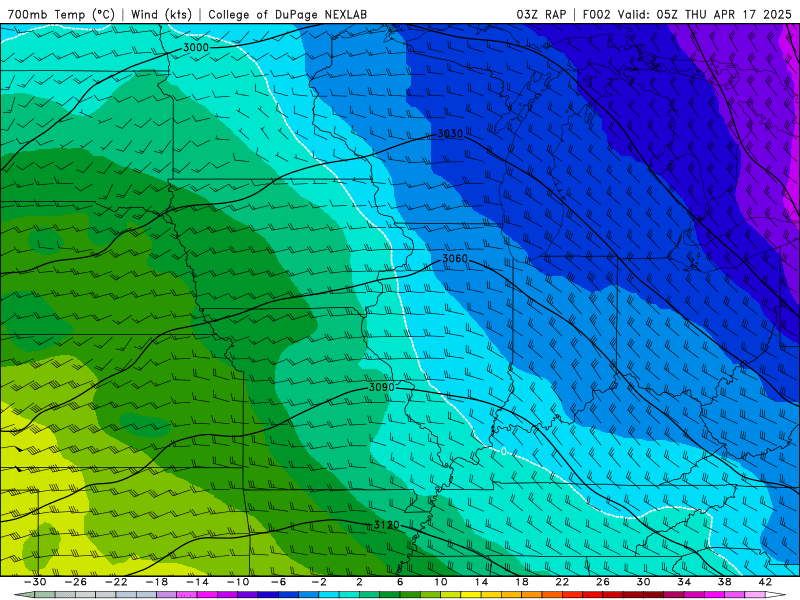Click the 26 color scale label

pos(603,582)
